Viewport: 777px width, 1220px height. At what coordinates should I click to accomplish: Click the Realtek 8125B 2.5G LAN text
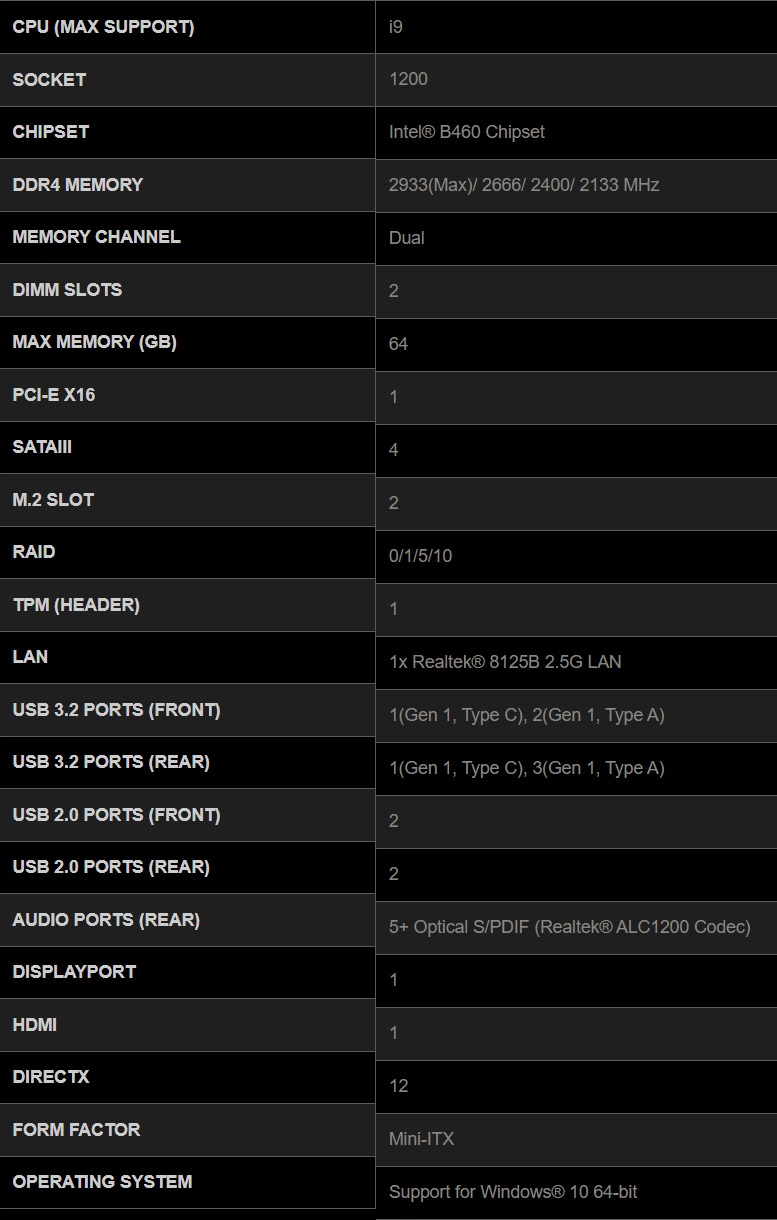(x=505, y=662)
